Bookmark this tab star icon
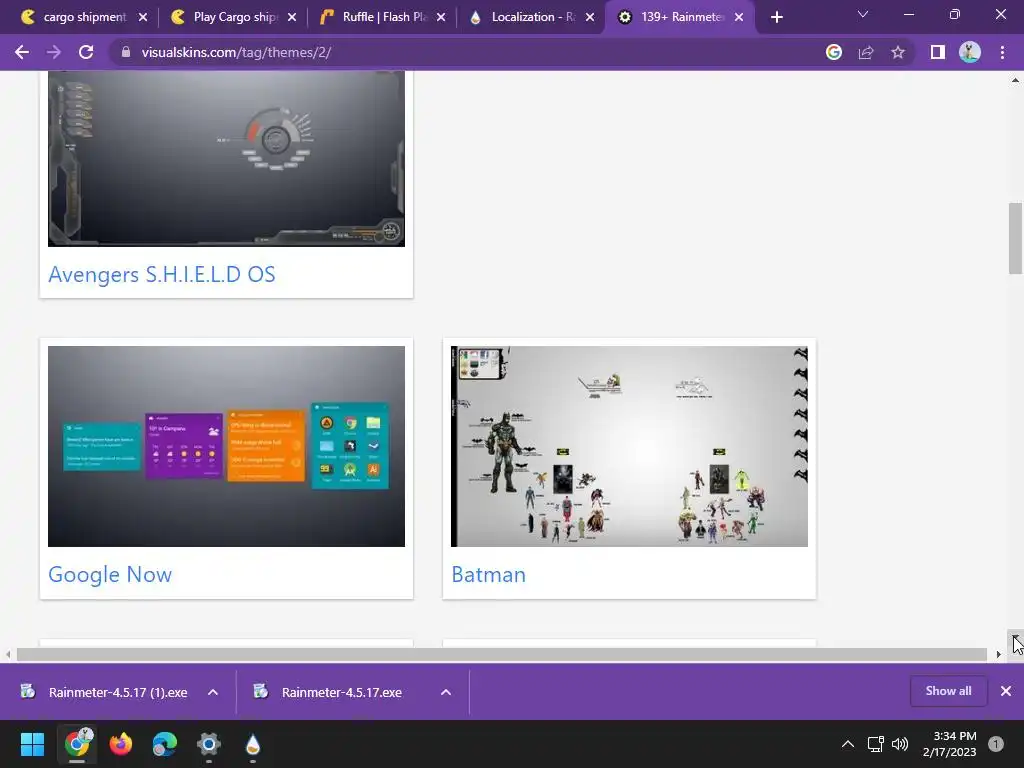The width and height of the screenshot is (1024, 768). pos(898,52)
